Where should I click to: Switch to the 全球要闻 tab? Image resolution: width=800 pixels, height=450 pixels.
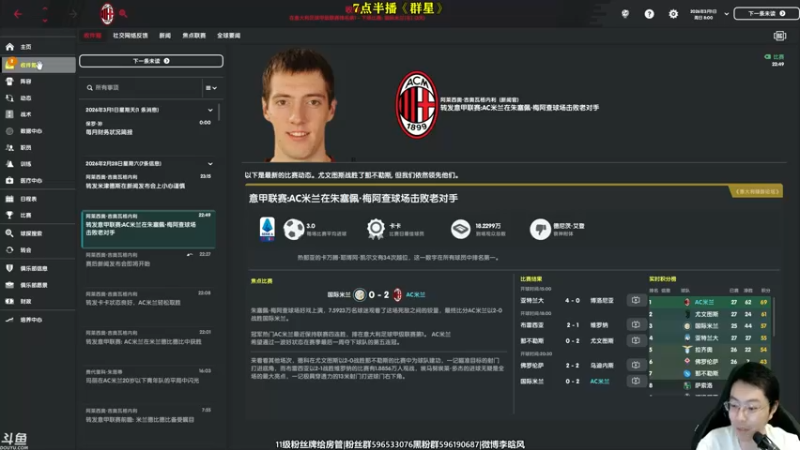pos(229,36)
